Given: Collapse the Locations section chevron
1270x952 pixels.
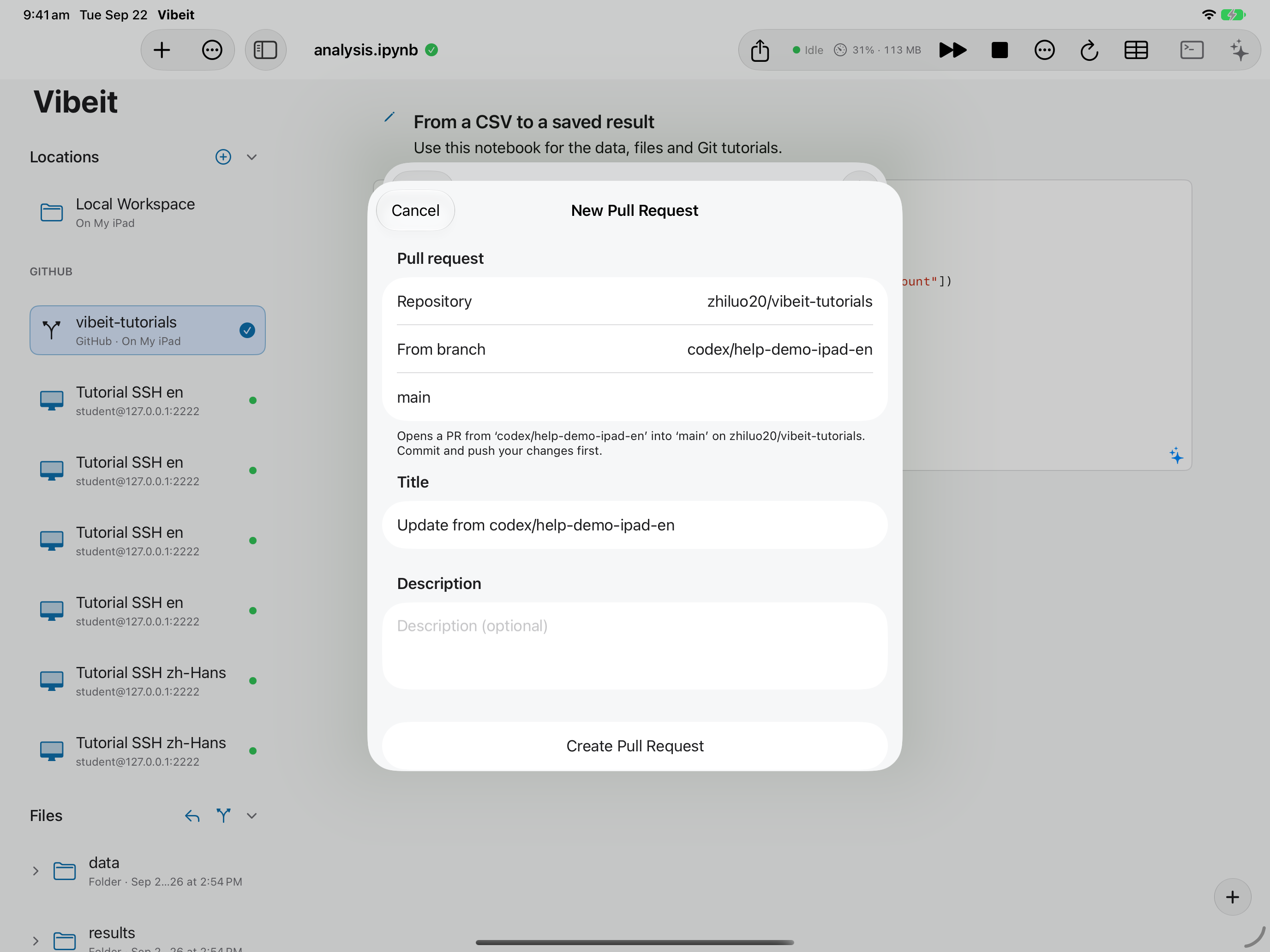Looking at the screenshot, I should click(x=252, y=157).
